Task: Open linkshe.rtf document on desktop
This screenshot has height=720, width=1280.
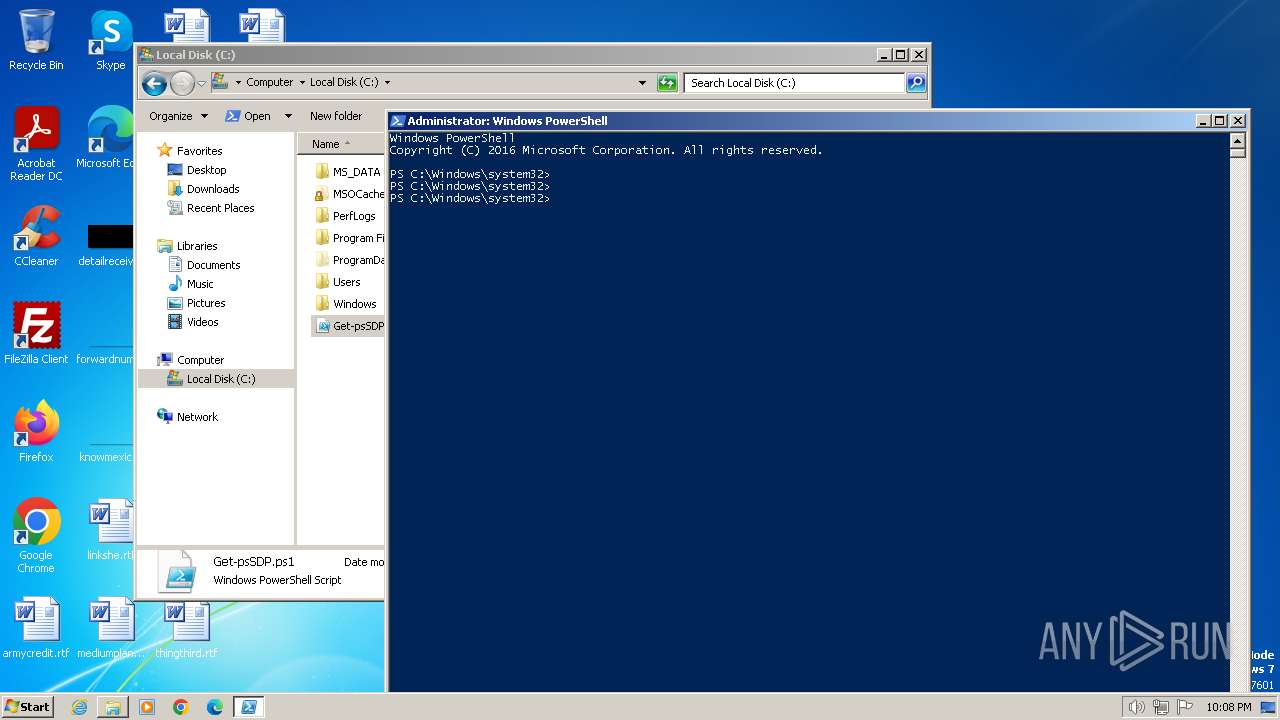Action: [x=110, y=530]
